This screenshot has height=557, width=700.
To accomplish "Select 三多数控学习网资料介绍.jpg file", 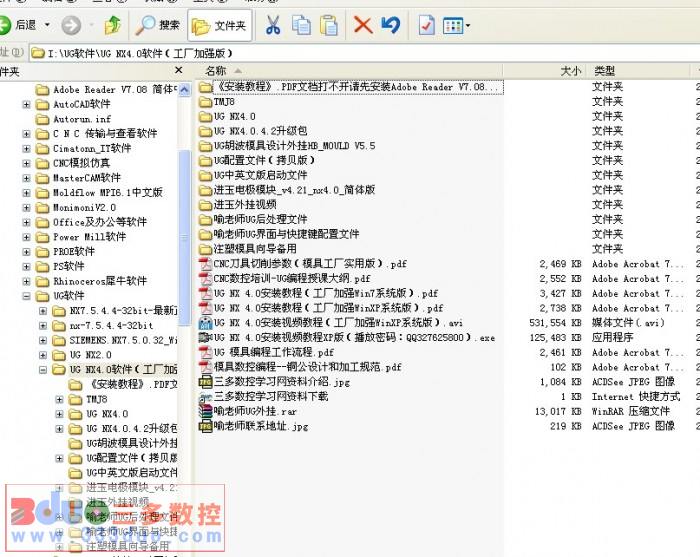I will tap(275, 382).
